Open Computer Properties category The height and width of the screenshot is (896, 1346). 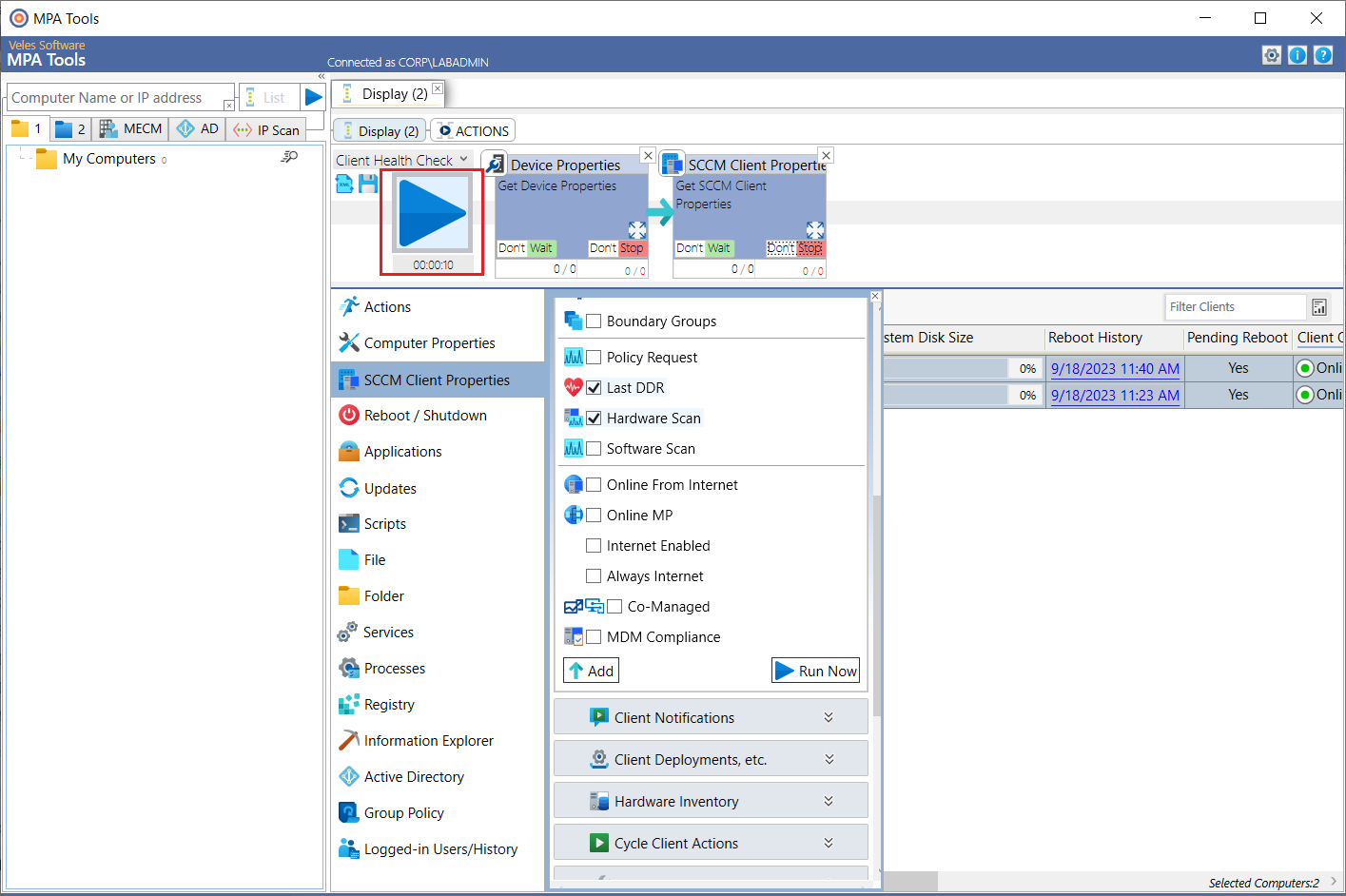pos(429,342)
